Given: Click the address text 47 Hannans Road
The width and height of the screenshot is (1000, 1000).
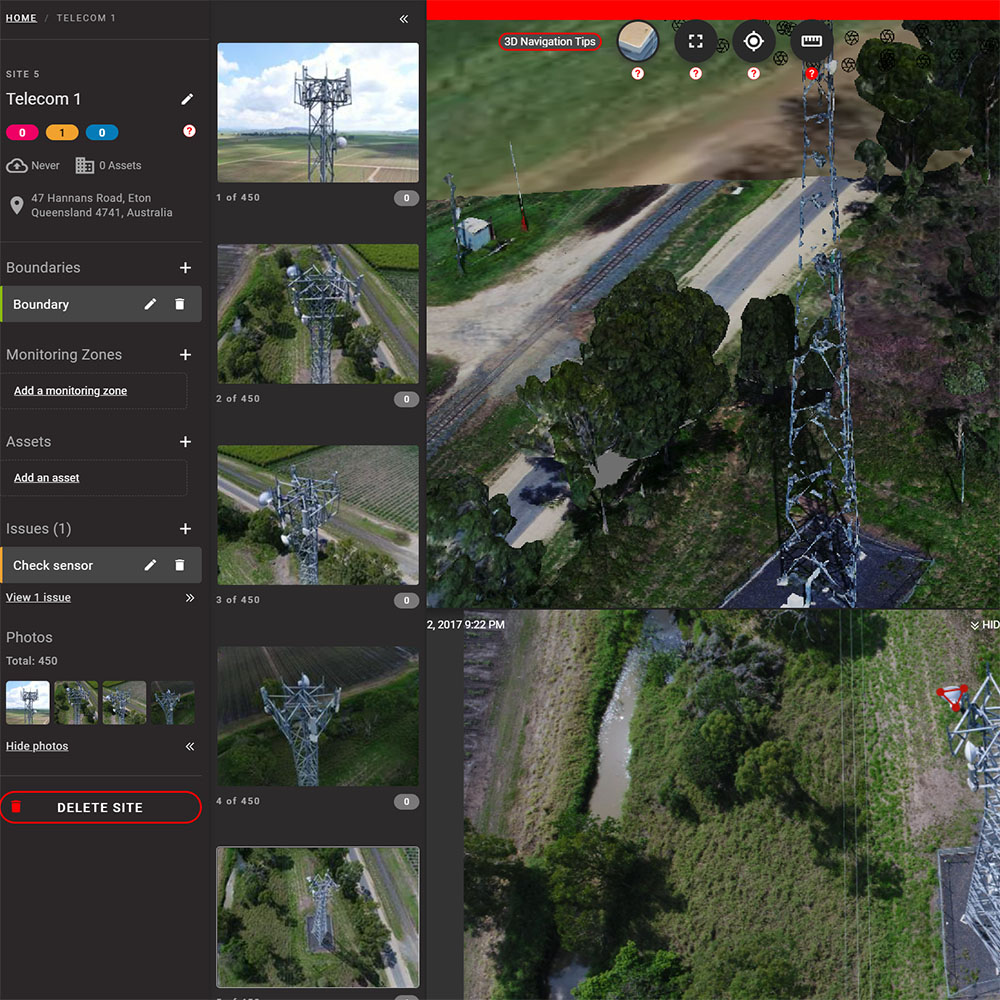Looking at the screenshot, I should coord(101,205).
